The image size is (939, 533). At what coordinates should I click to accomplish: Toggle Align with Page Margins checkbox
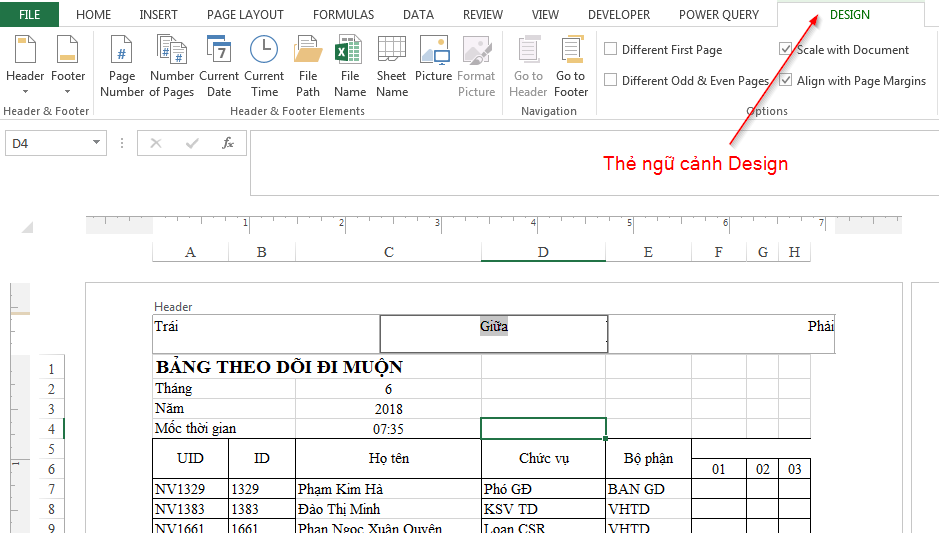point(785,80)
